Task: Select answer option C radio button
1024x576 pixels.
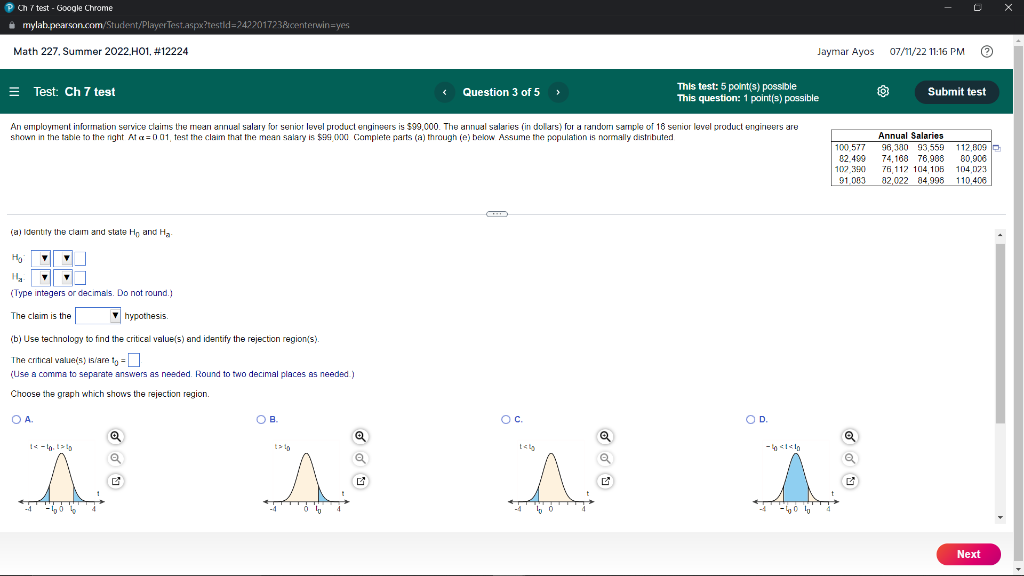Action: click(505, 419)
